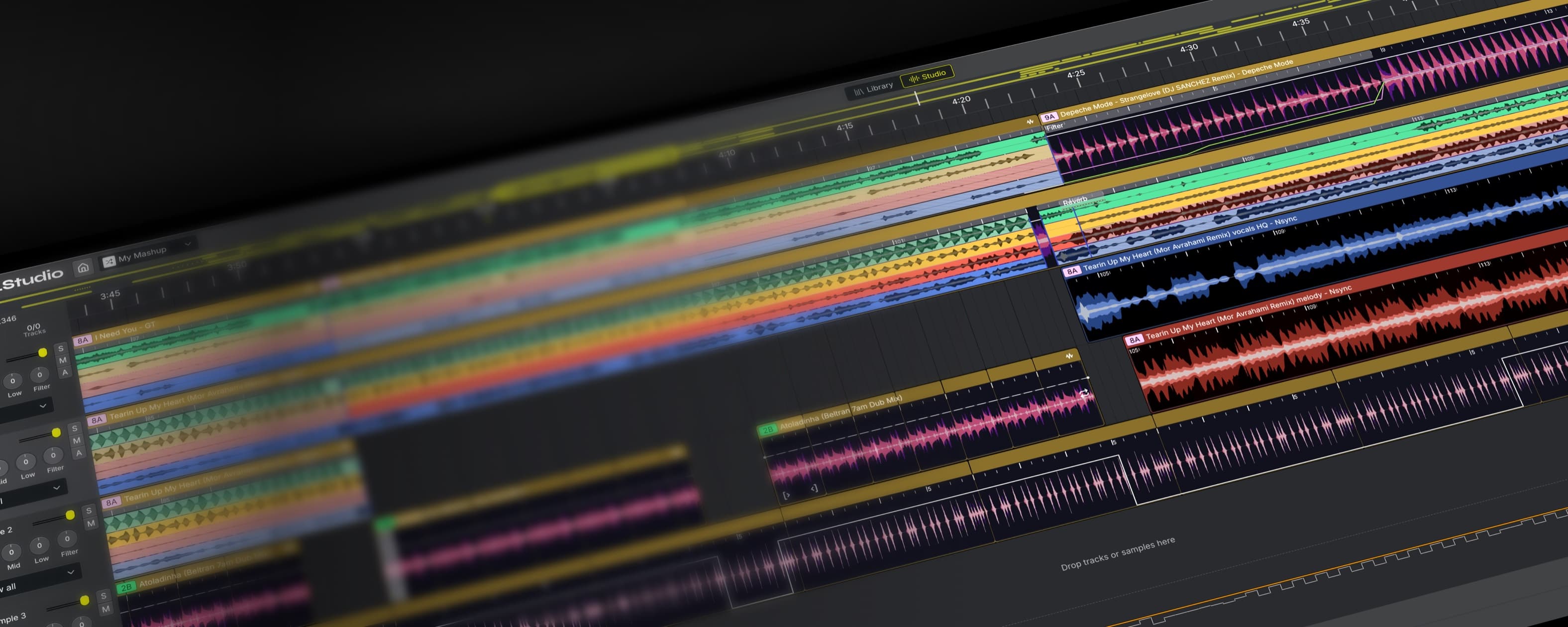The height and width of the screenshot is (627, 1568).
Task: Click the 2B key badge in the bottom-left lane
Action: [x=126, y=587]
